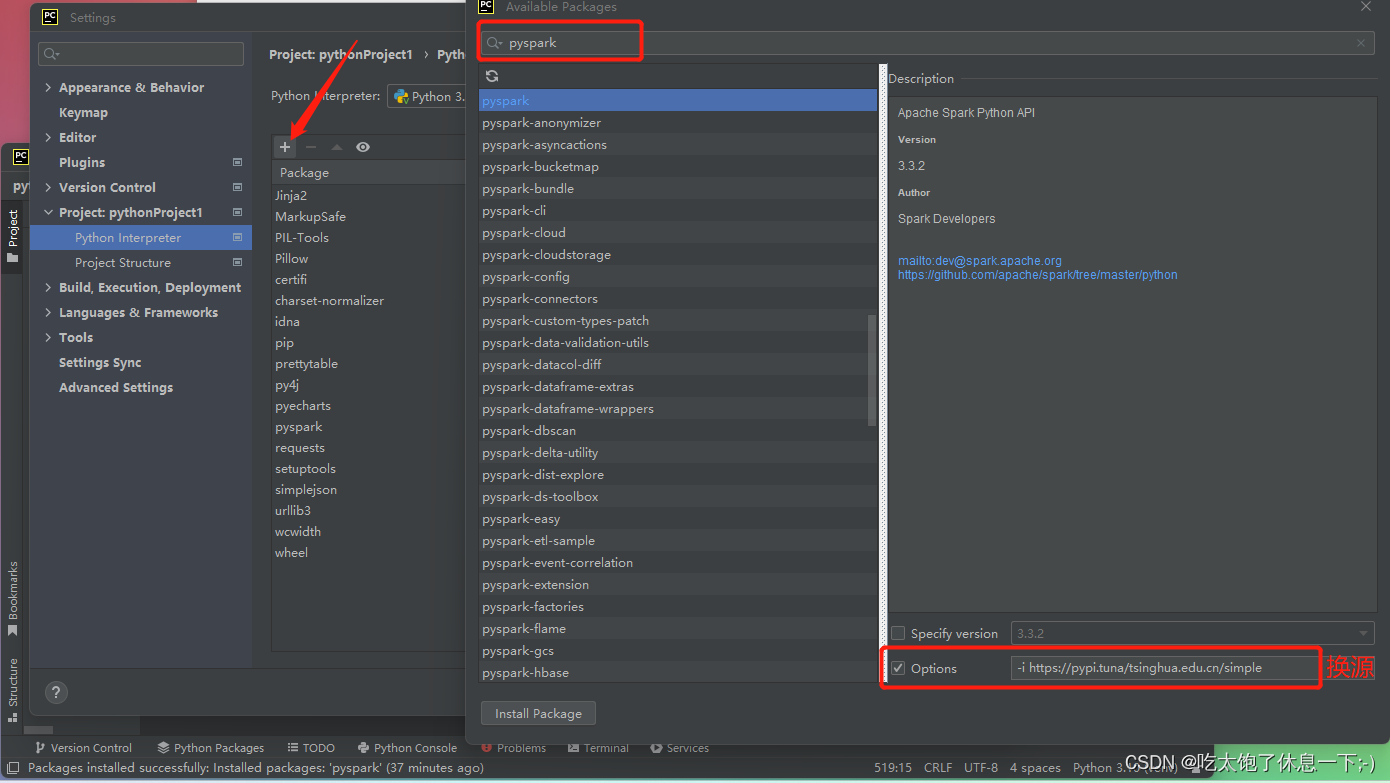
Task: Select pyecharts in installed packages list
Action: [x=370, y=406]
